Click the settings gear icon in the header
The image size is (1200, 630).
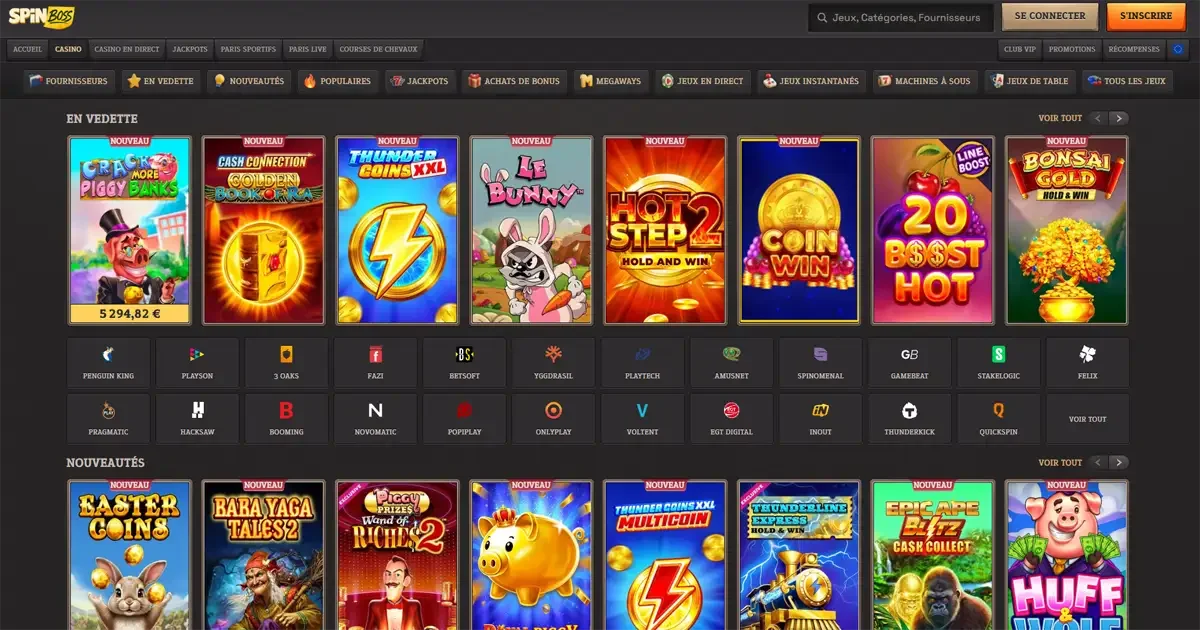1177,49
